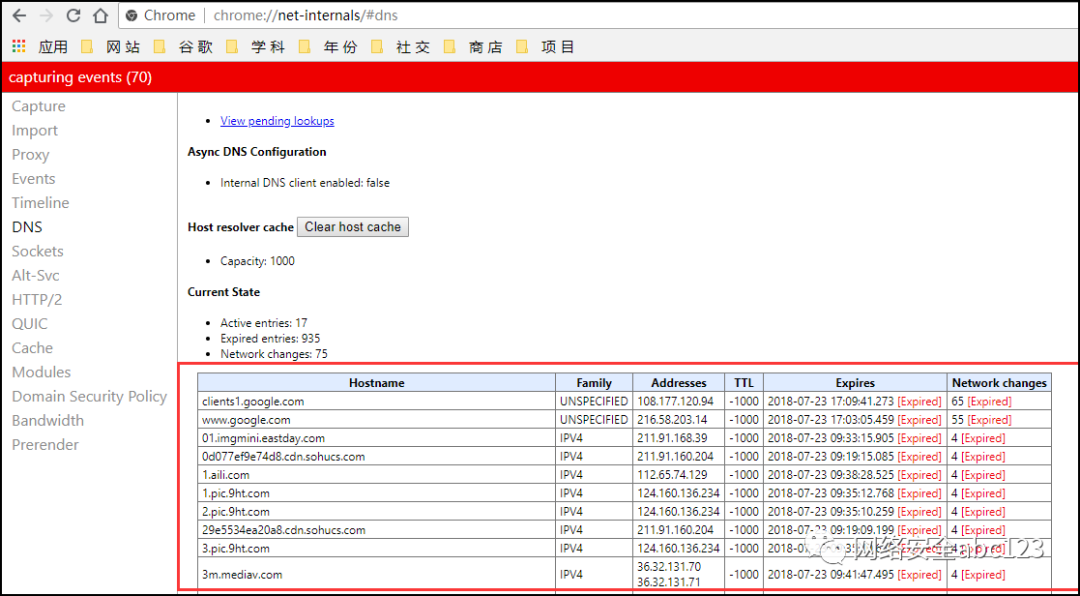Viewport: 1080px width, 596px height.
Task: Select the Cache sidebar tab
Action: click(x=32, y=347)
